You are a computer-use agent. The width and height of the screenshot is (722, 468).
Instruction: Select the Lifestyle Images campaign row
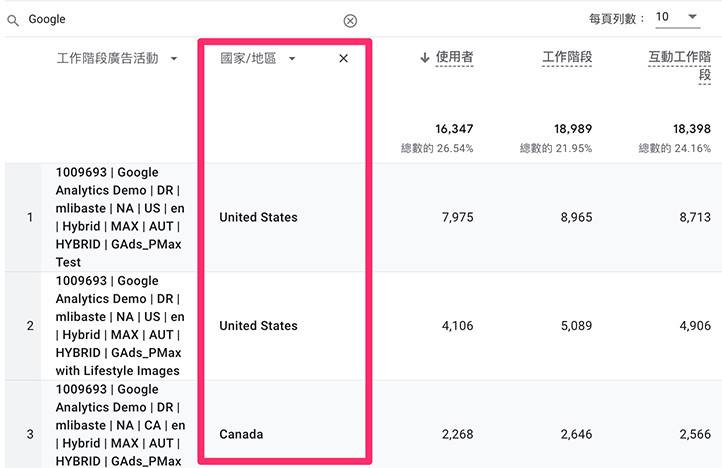[x=120, y=326]
